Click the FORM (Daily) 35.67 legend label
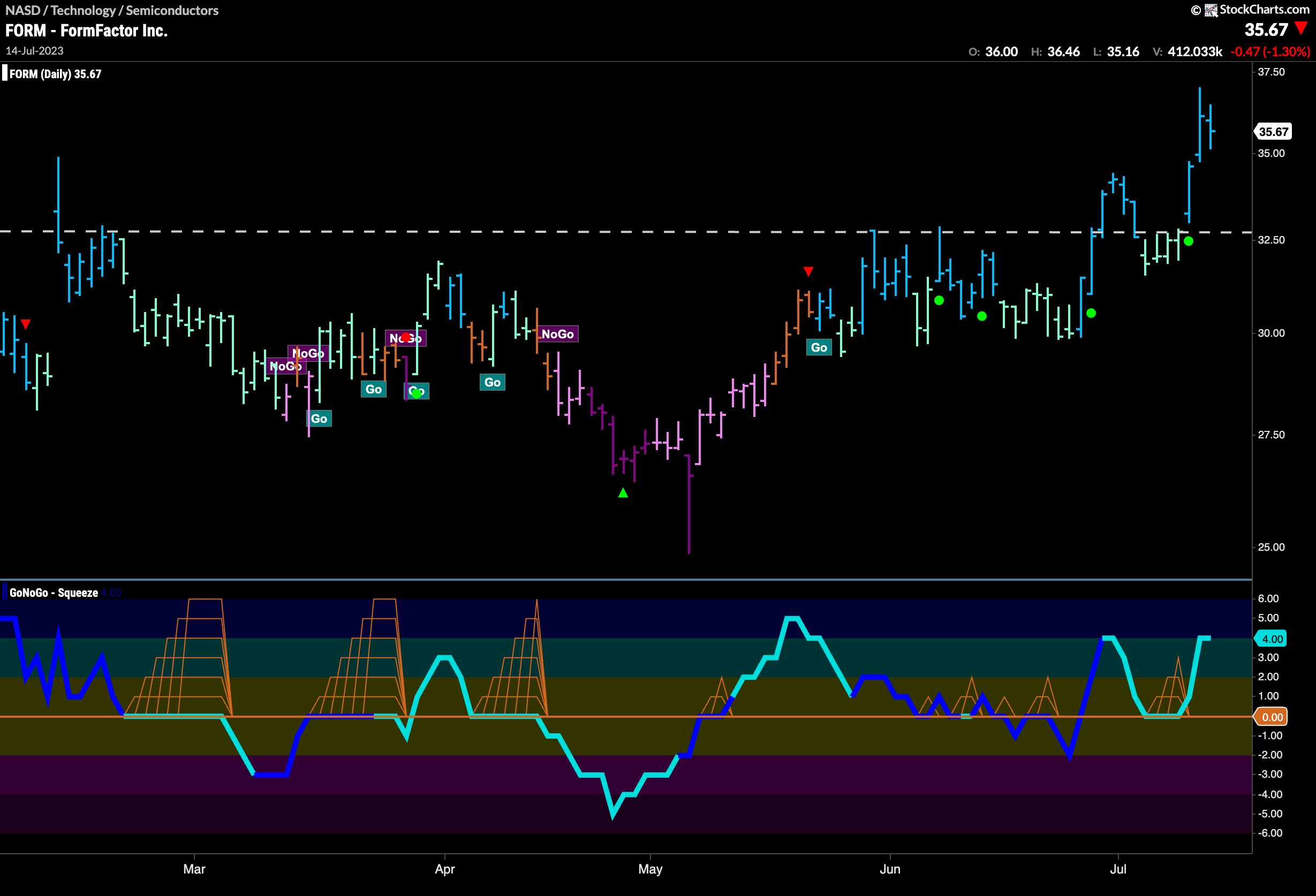This screenshot has width=1316, height=896. click(x=56, y=74)
